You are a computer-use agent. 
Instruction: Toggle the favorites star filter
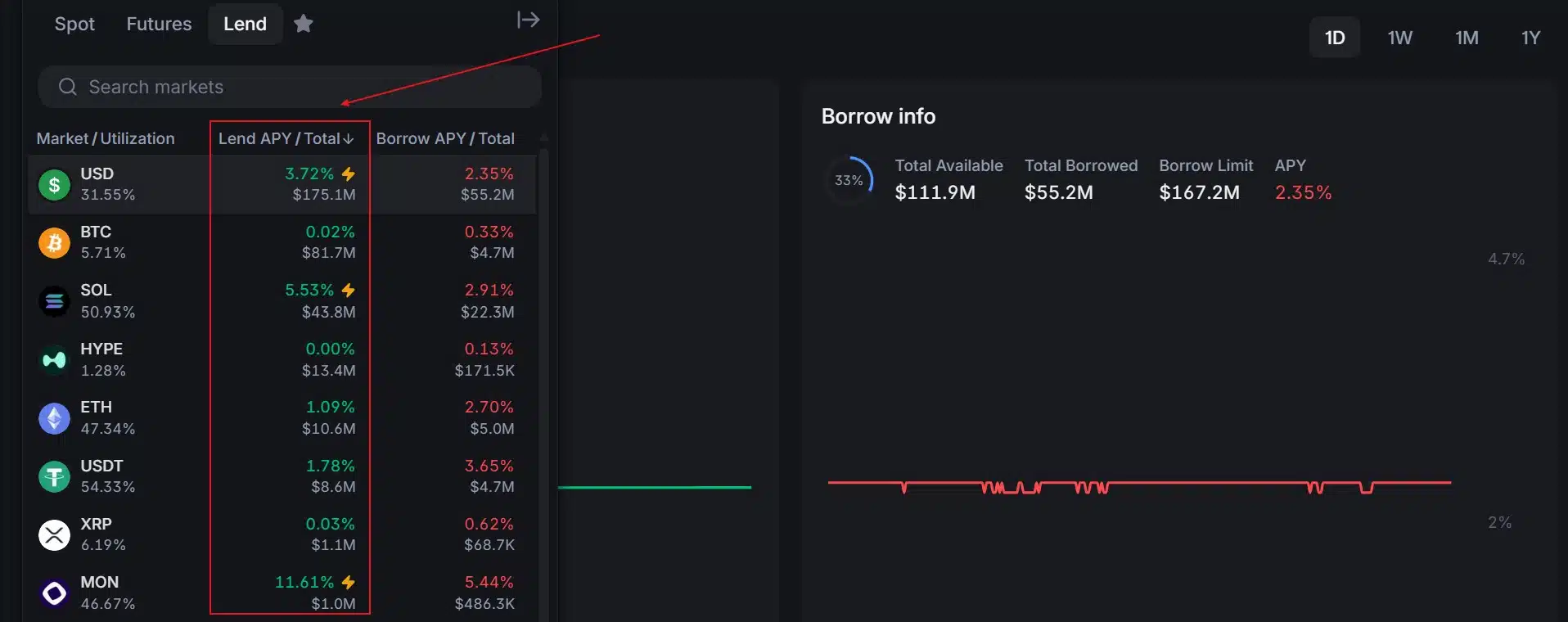click(x=304, y=24)
